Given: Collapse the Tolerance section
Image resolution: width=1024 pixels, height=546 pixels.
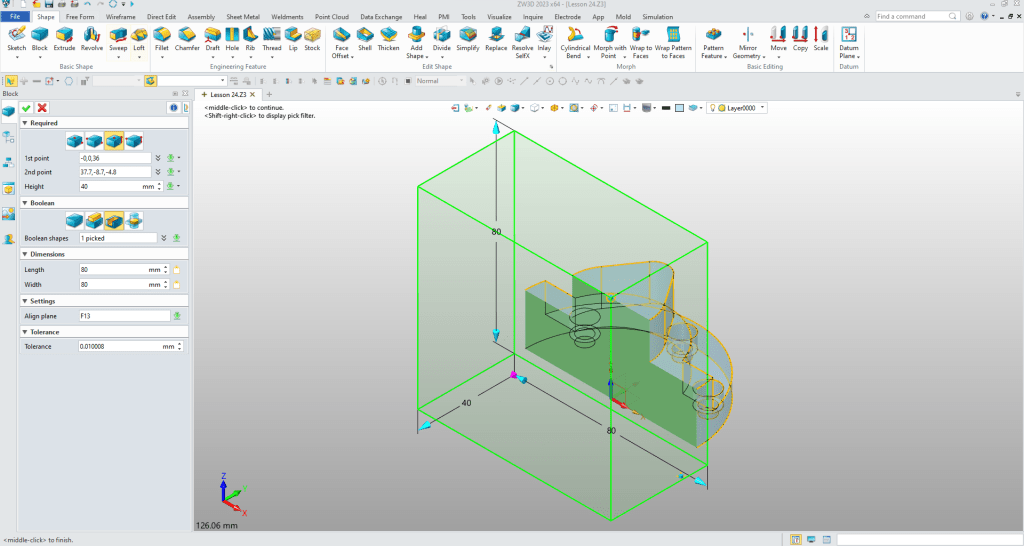Looking at the screenshot, I should [x=25, y=332].
